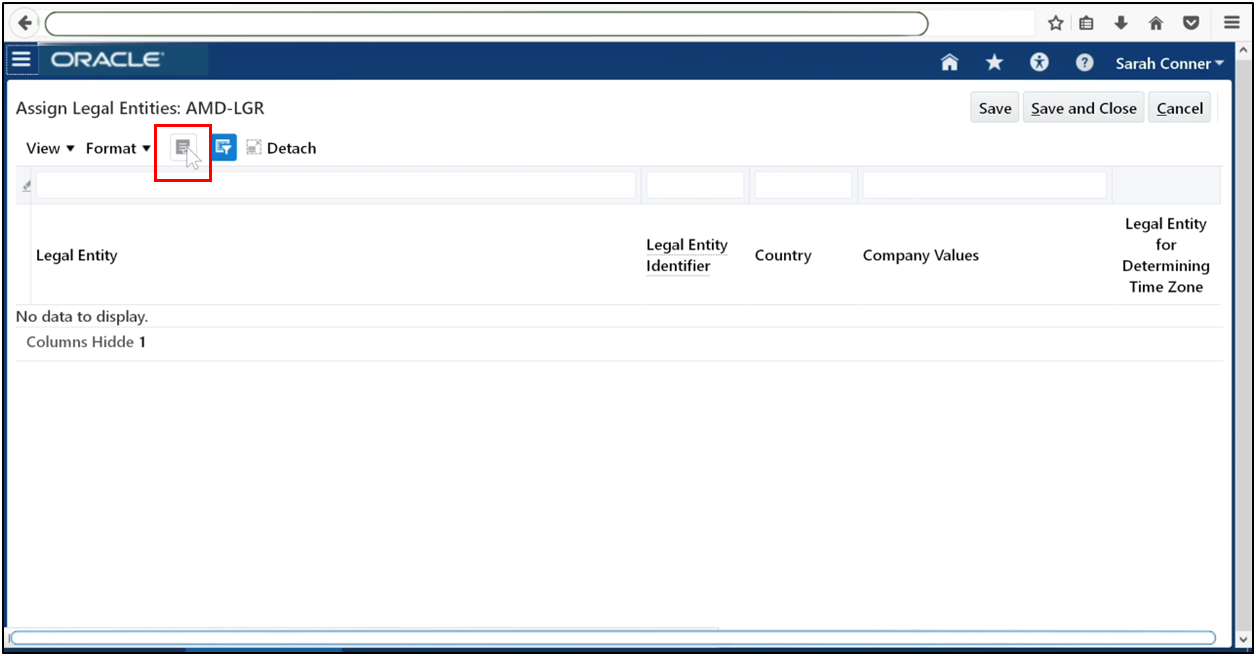Open Favorites via the star icon
The image size is (1256, 656).
tap(993, 62)
